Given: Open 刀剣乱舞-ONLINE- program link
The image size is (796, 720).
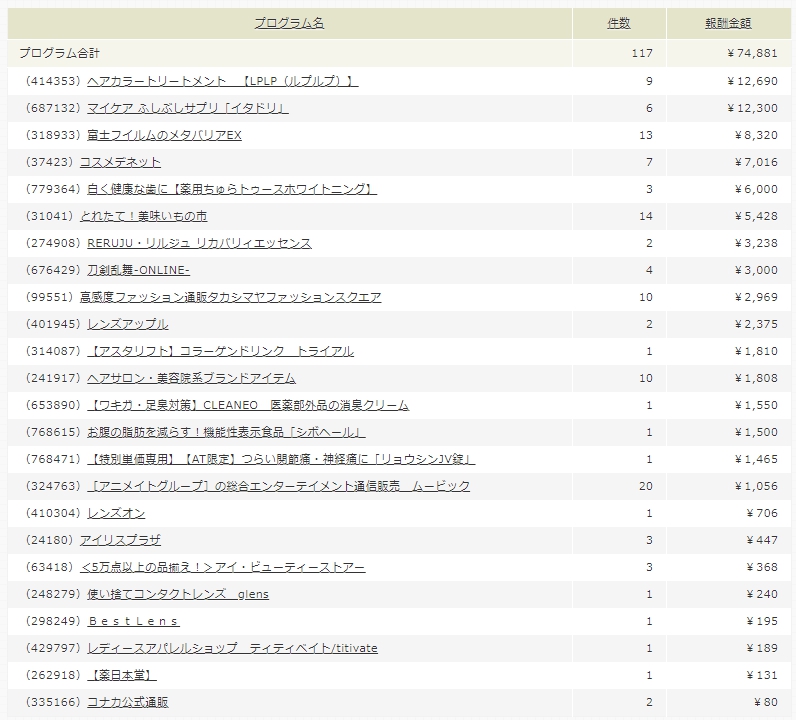Looking at the screenshot, I should (138, 270).
